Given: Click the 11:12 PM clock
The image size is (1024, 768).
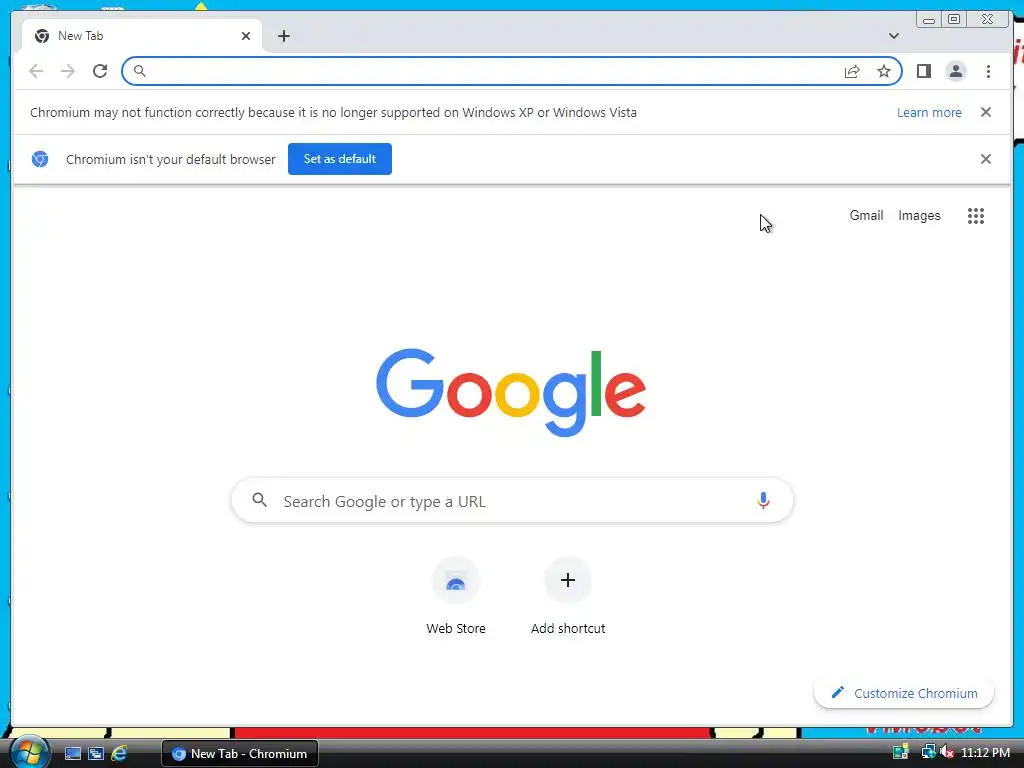Looking at the screenshot, I should [x=985, y=752].
